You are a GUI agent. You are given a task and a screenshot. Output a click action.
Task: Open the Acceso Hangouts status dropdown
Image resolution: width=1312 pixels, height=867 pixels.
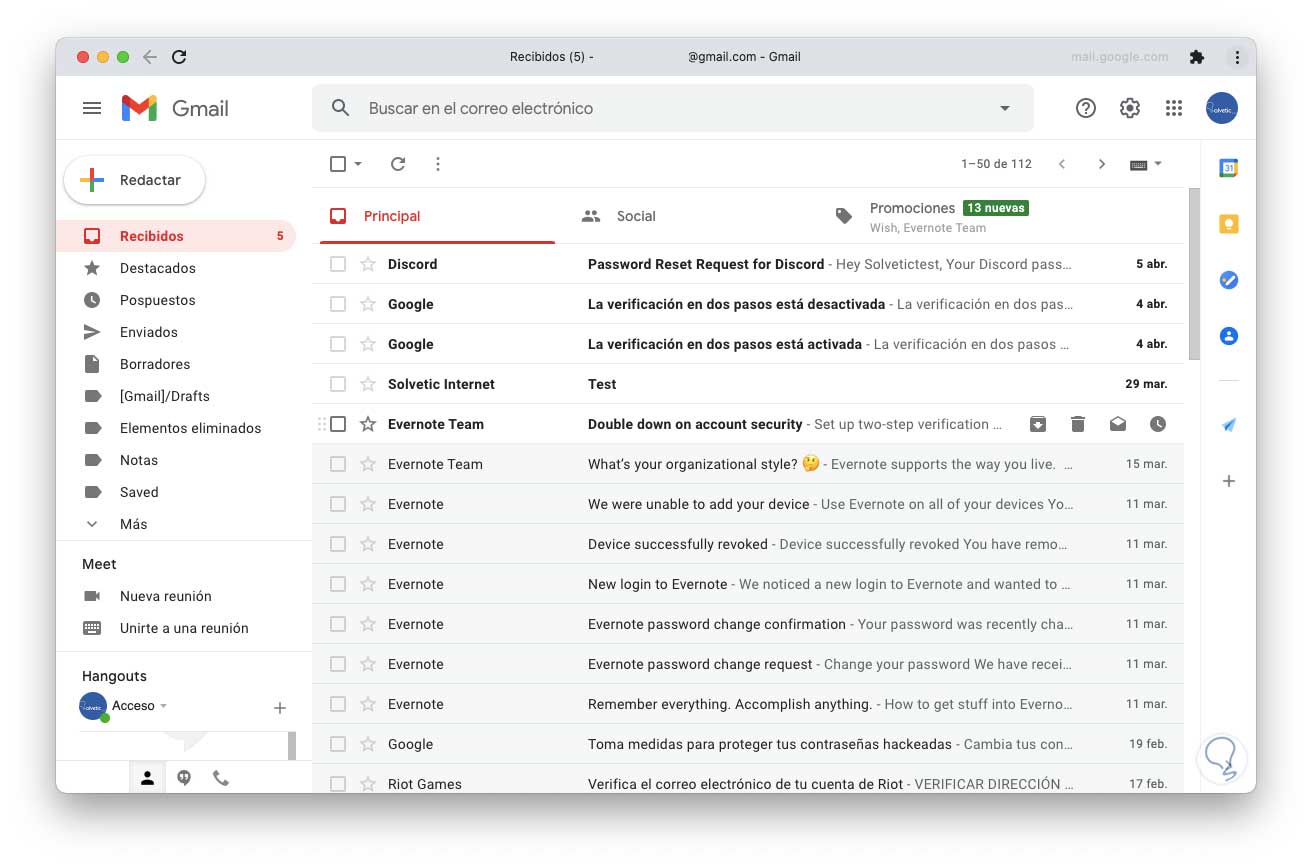[x=163, y=706]
